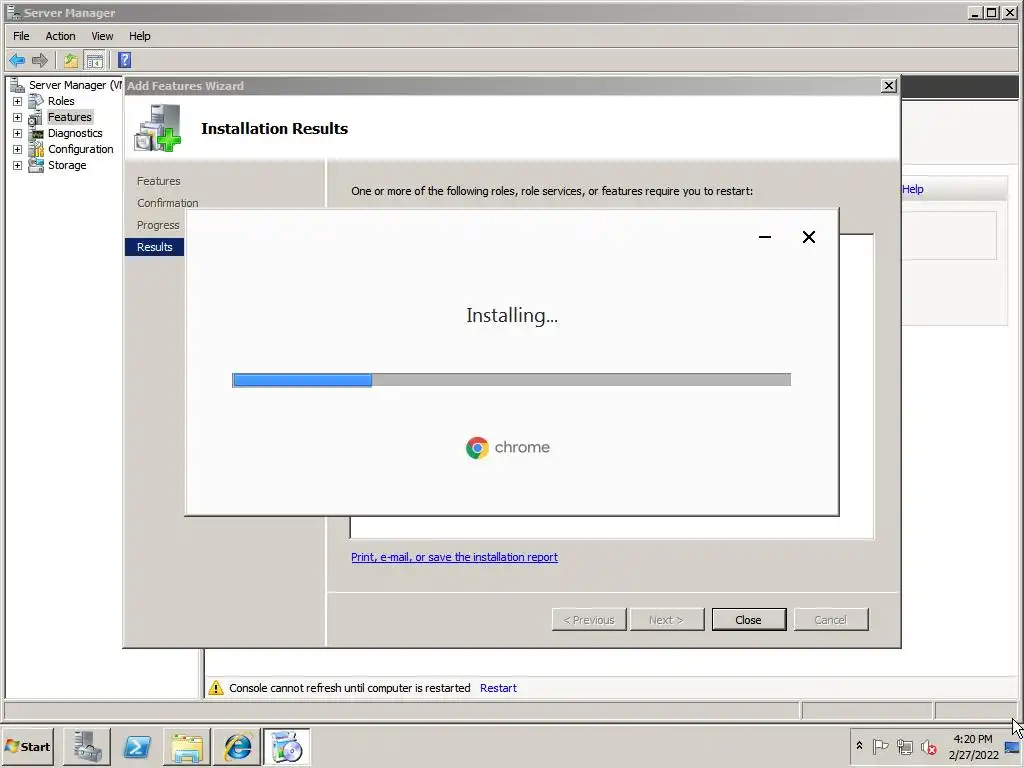Open Windows Explorer from the taskbar
Screen dimensions: 1024x768
coord(187,746)
